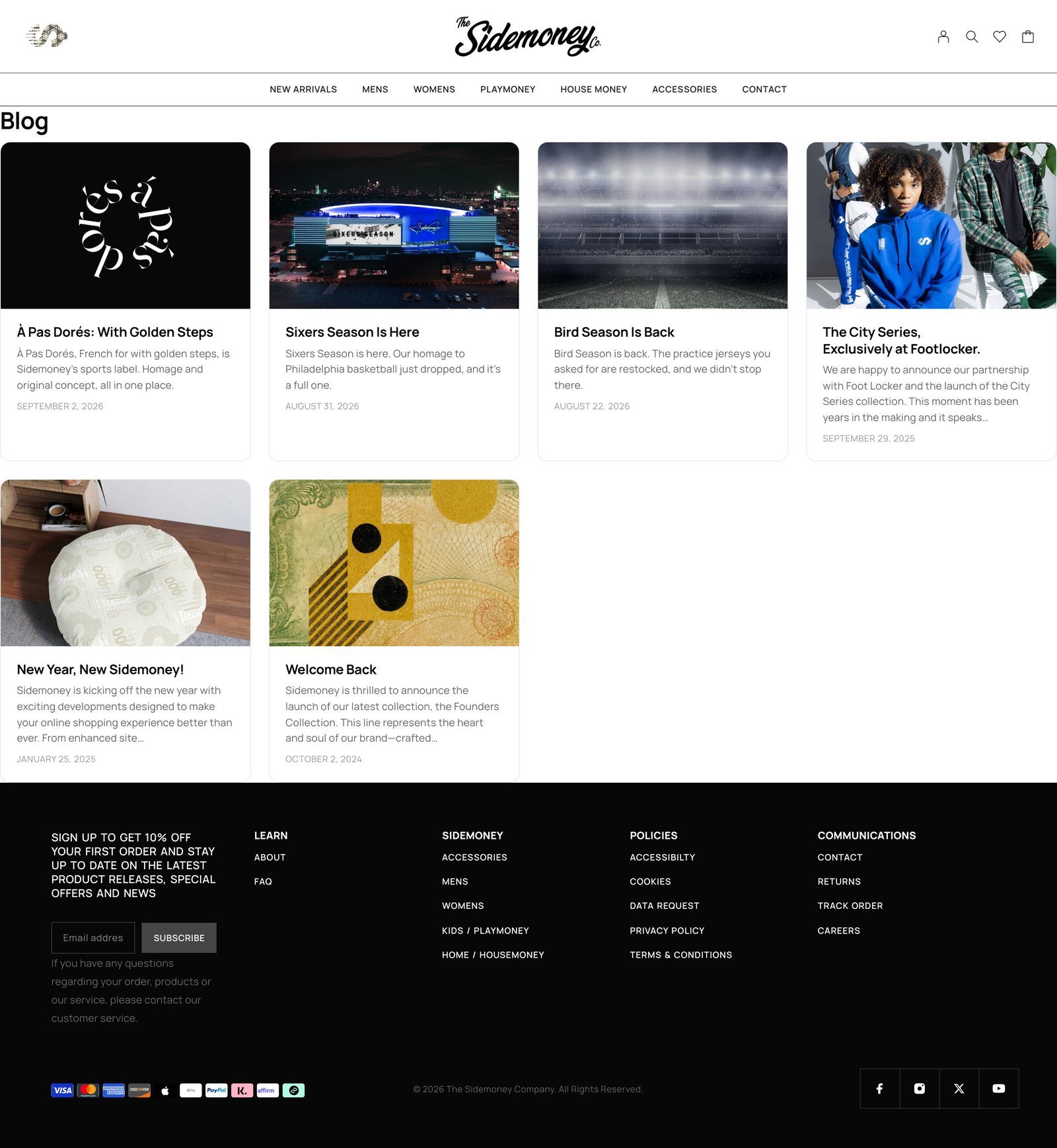Click the 'OCTOBER 2, 2024' post date
1057x1148 pixels.
pyautogui.click(x=324, y=759)
